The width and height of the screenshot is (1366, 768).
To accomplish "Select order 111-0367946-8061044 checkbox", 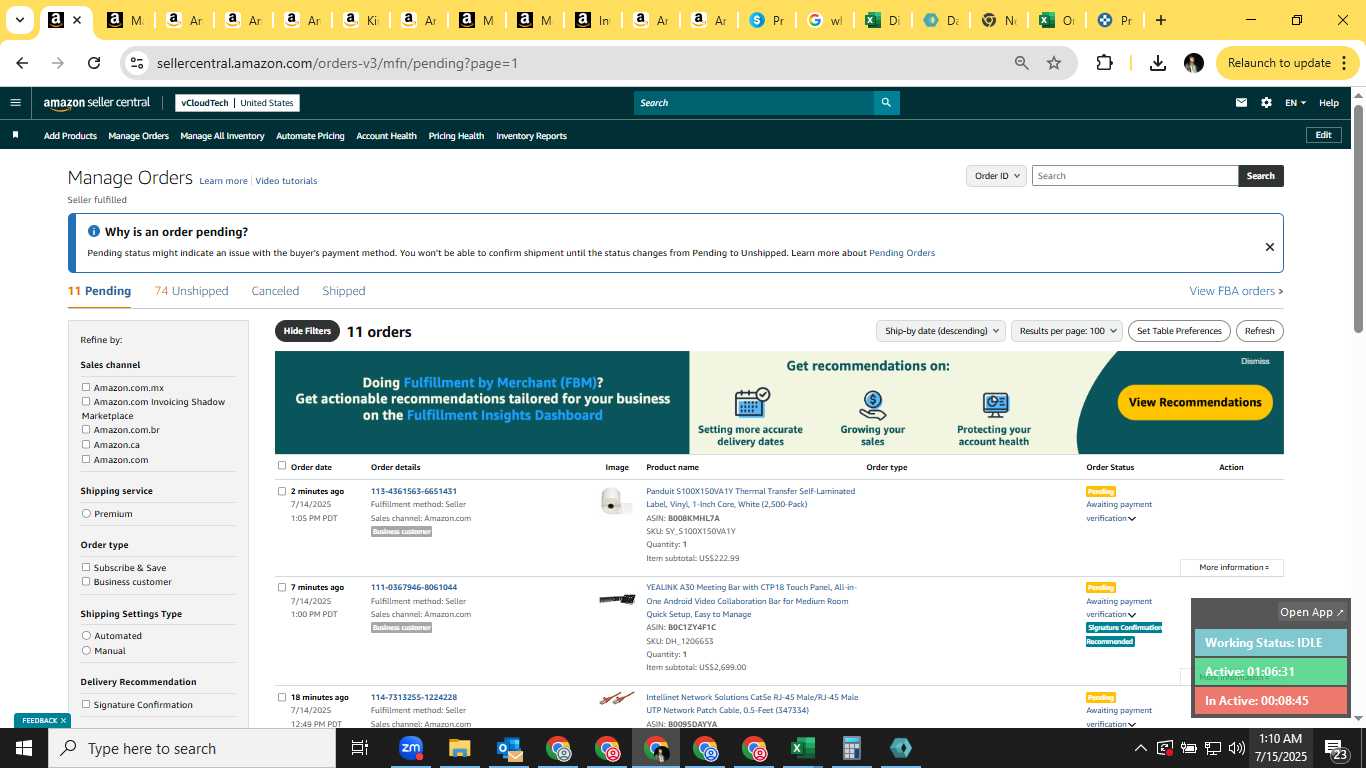I will click(282, 587).
